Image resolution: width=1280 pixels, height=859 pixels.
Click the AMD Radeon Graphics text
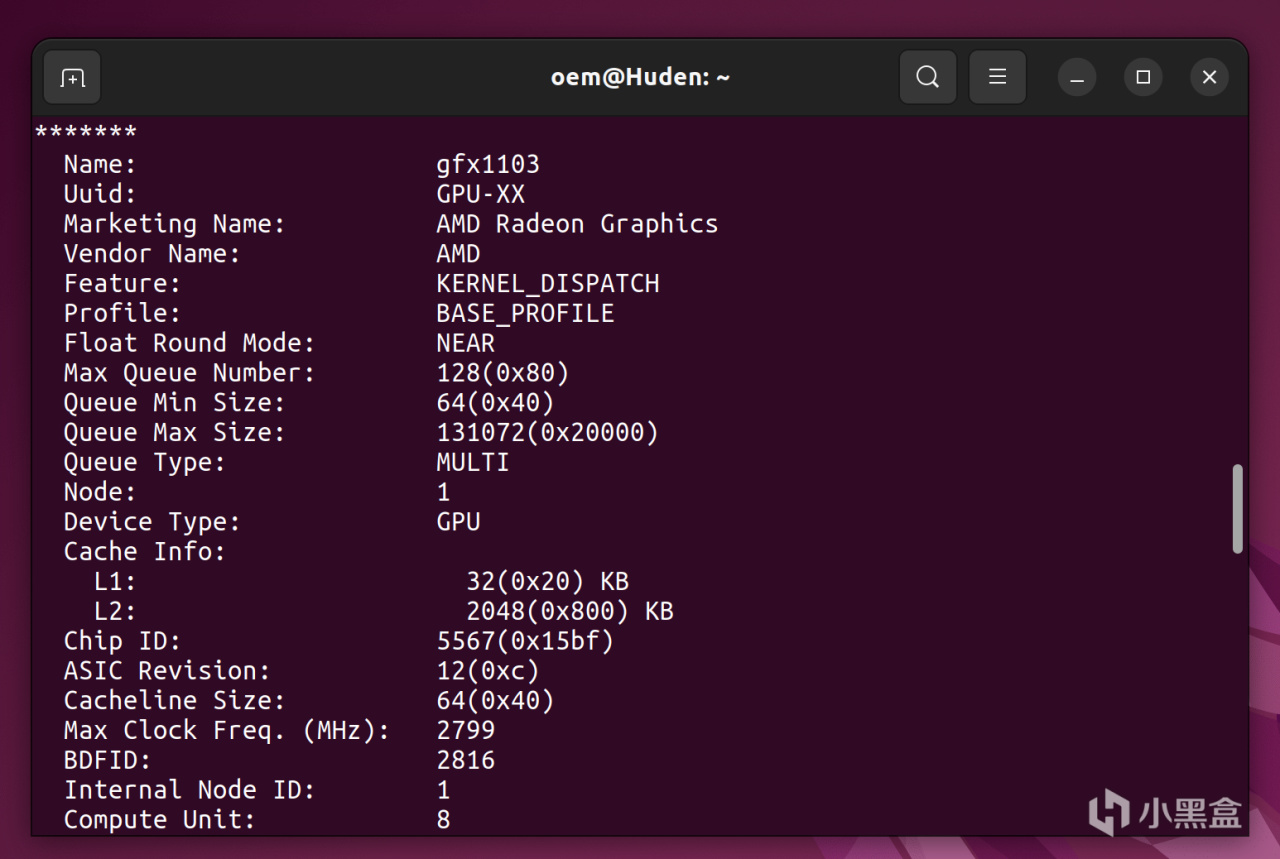coord(577,224)
